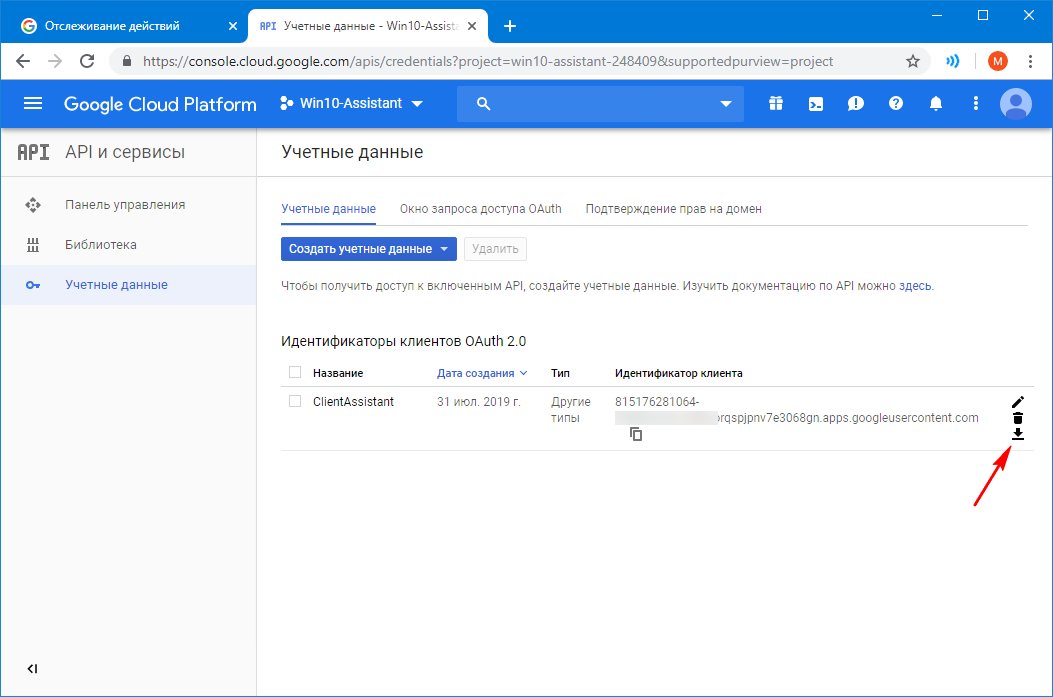Check the select-all header checkbox
Image resolution: width=1053 pixels, height=697 pixels.
point(295,373)
